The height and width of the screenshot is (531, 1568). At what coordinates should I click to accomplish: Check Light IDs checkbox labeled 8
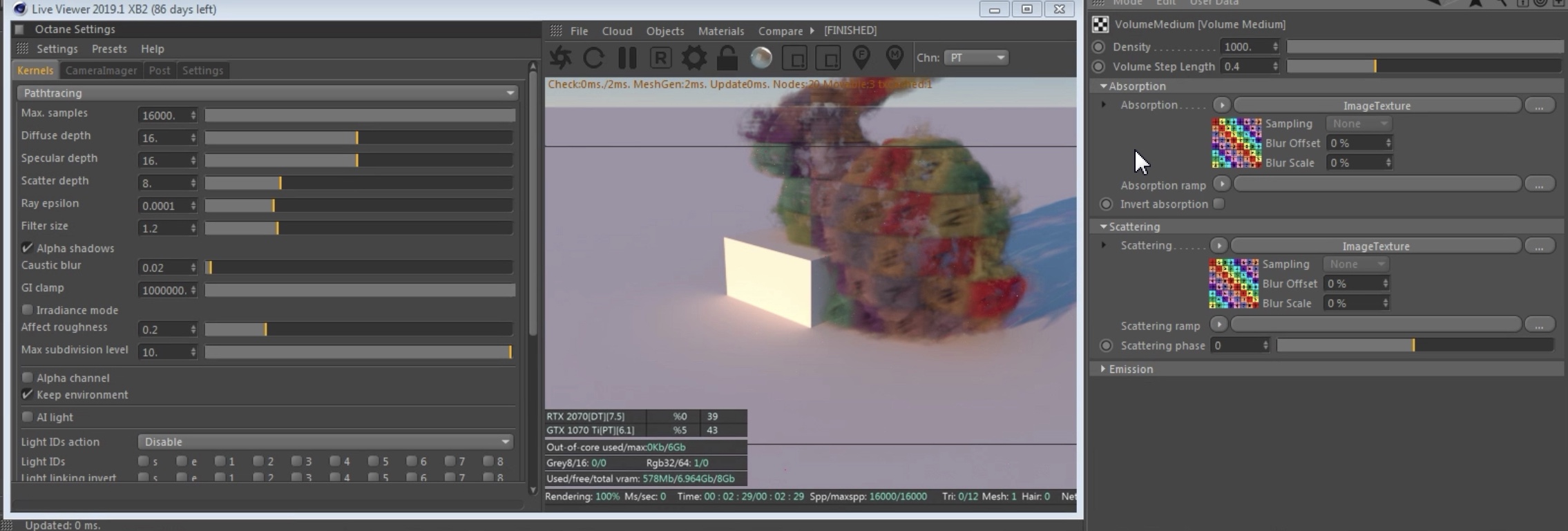coord(488,461)
